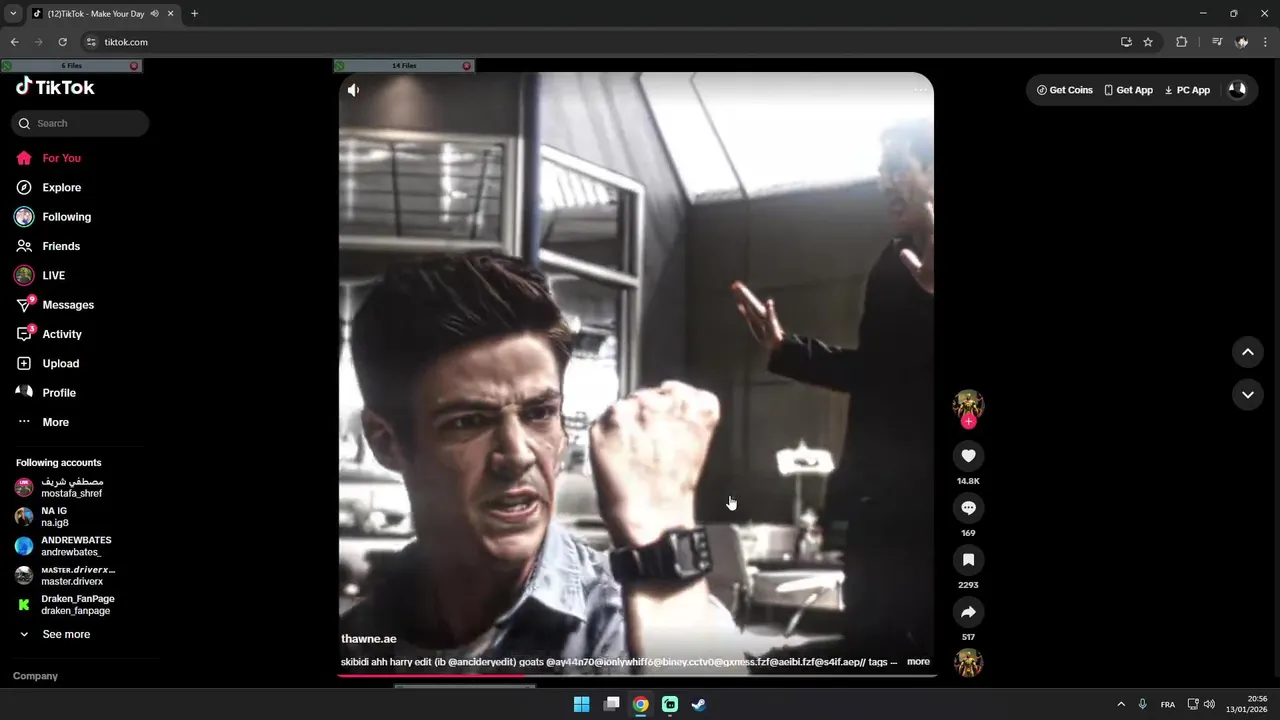Share the video with the arrow icon
The image size is (1280, 720).
tap(968, 612)
